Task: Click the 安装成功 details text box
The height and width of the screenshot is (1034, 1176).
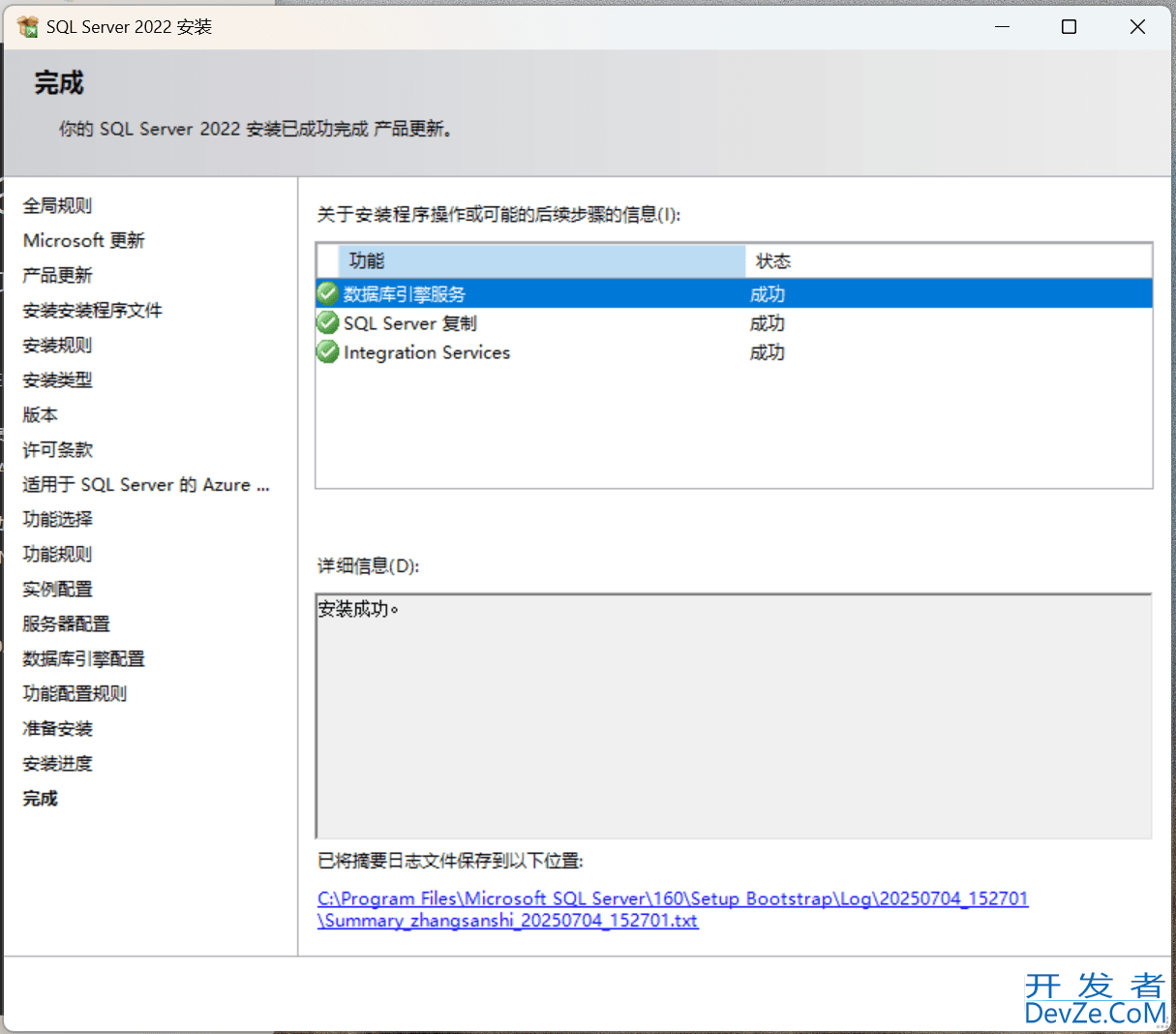Action: (734, 715)
